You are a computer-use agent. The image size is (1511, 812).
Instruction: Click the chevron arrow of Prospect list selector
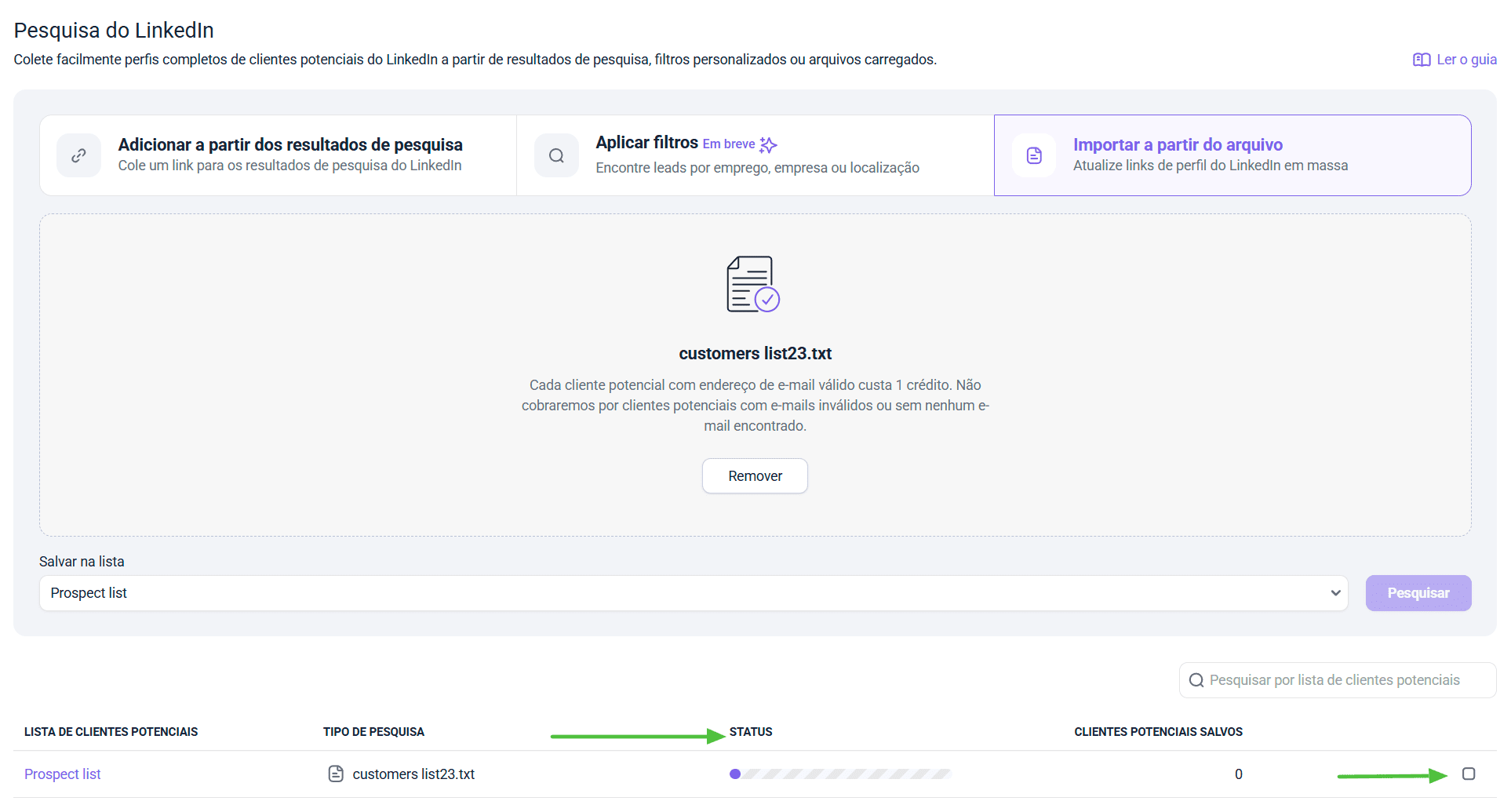coord(1335,593)
